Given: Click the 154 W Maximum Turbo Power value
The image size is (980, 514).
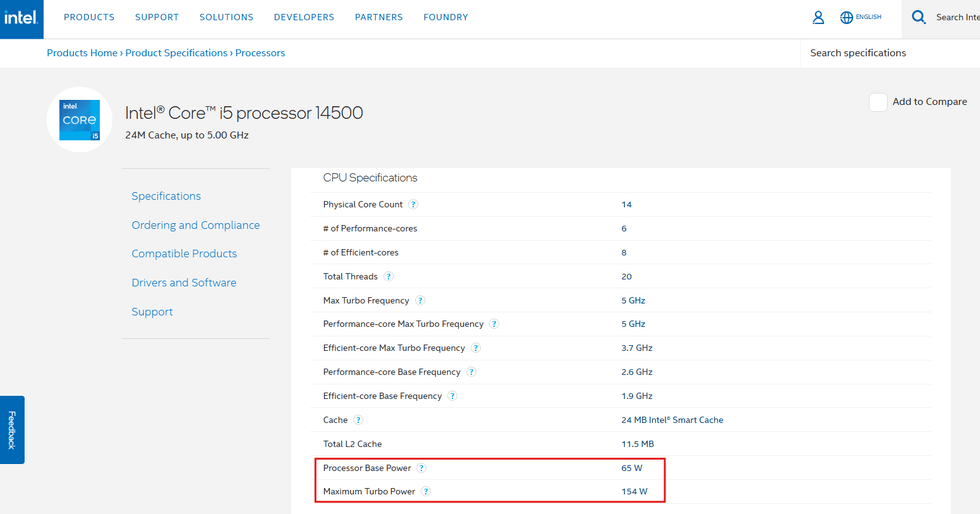Looking at the screenshot, I should tap(634, 491).
